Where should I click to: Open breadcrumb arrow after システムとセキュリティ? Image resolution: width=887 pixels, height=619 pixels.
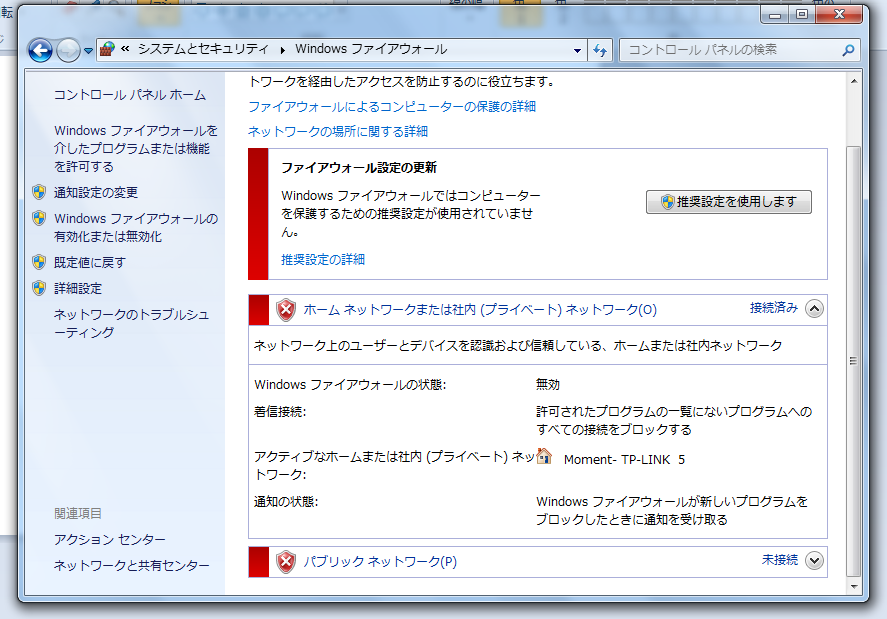tap(282, 50)
